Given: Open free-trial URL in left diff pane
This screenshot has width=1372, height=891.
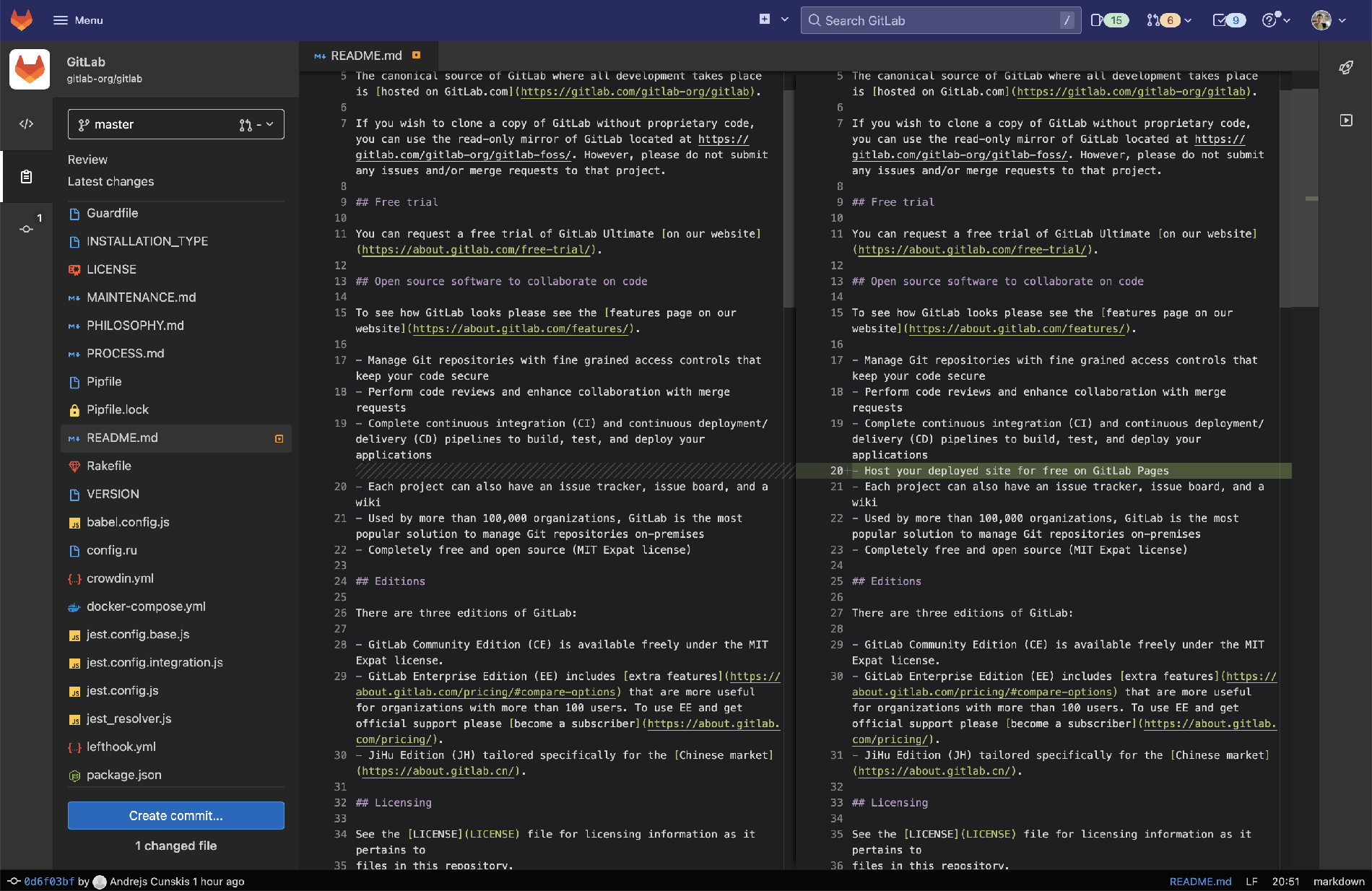Looking at the screenshot, I should click(478, 250).
